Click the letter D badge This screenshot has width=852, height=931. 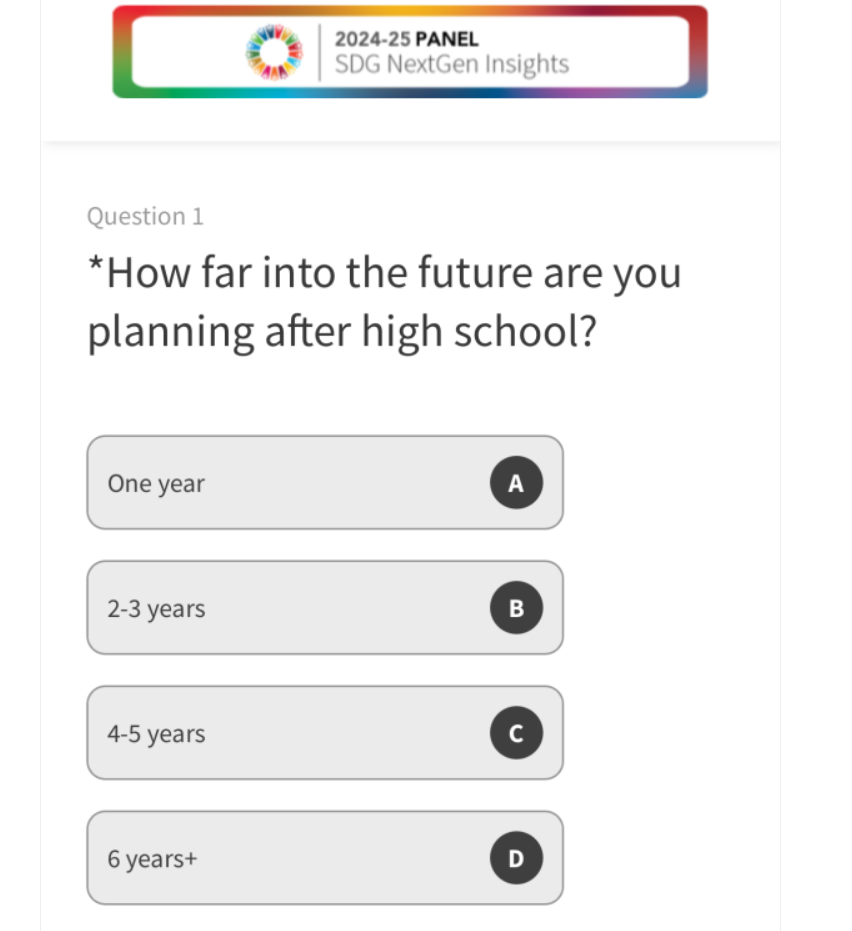point(516,858)
